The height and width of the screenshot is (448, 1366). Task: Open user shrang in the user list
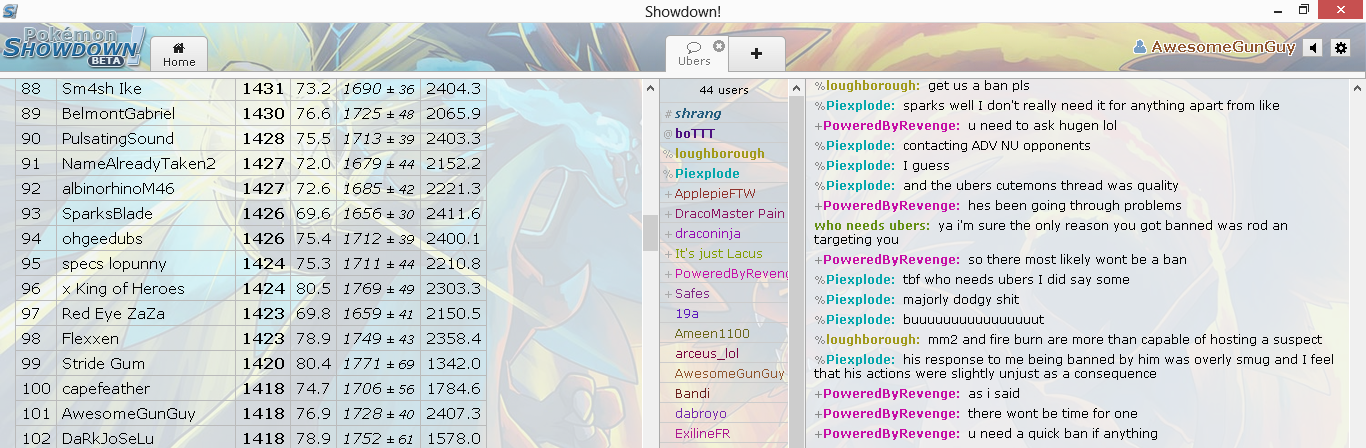697,114
